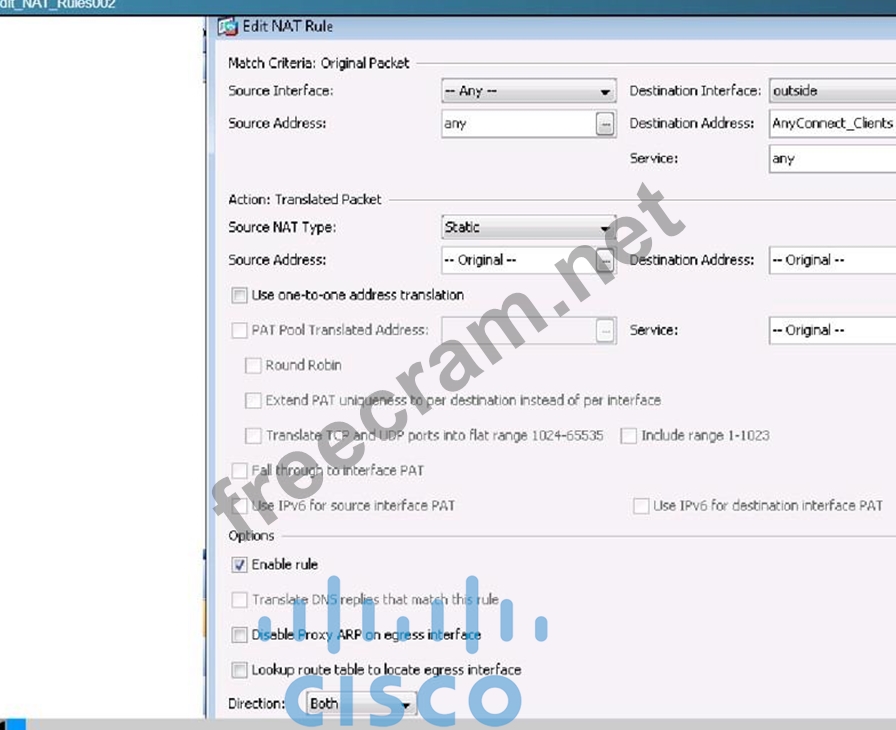Click the Windows Start button in taskbar
The image size is (896, 730).
pos(14,724)
